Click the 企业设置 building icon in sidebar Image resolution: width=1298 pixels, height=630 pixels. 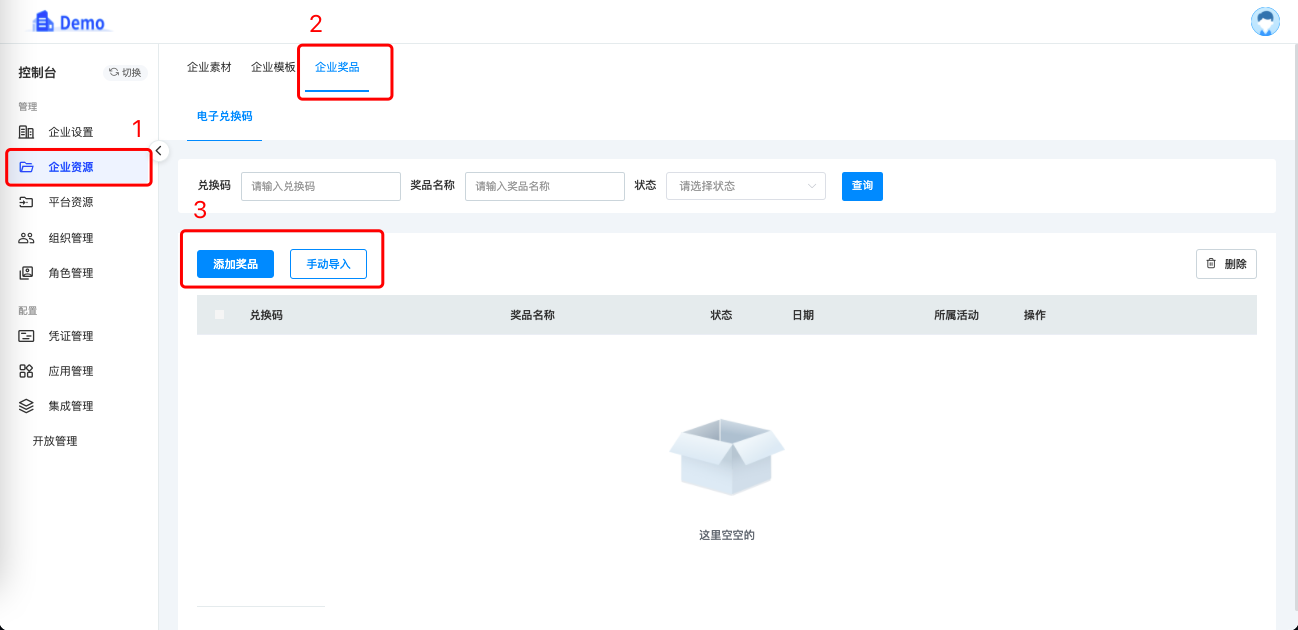pyautogui.click(x=27, y=132)
